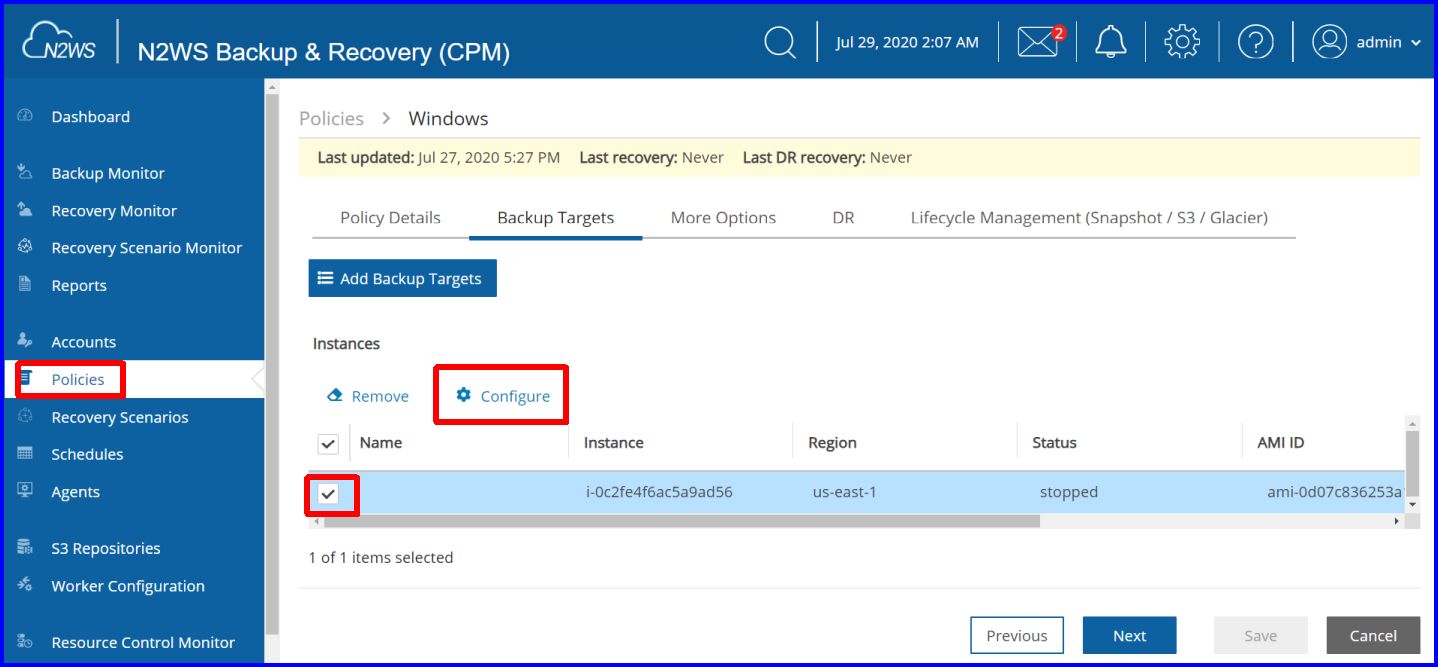Click the Cancel button
The height and width of the screenshot is (667, 1438).
tap(1373, 635)
